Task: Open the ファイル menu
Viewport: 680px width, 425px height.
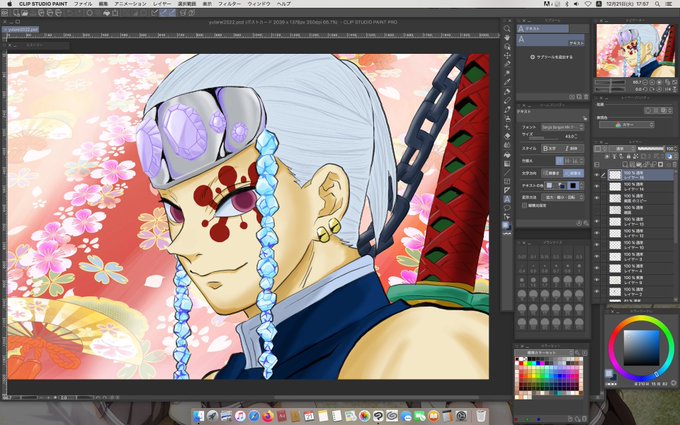Action: 83,3
